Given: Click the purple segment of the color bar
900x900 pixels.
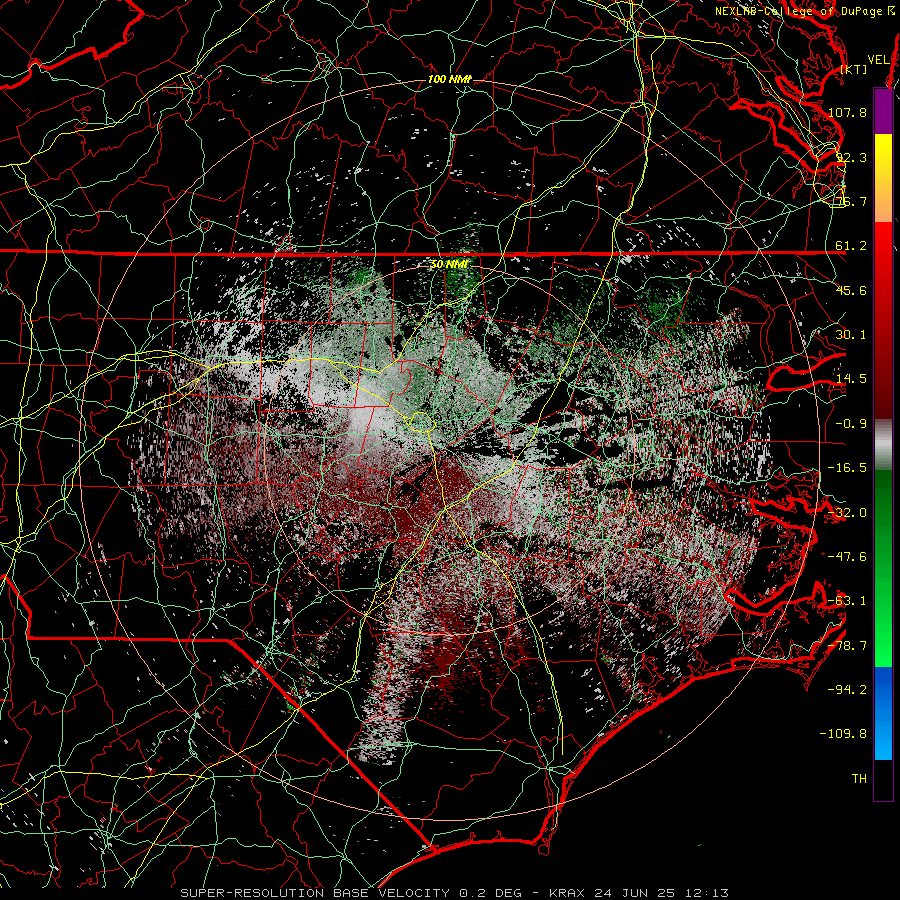Looking at the screenshot, I should (883, 111).
